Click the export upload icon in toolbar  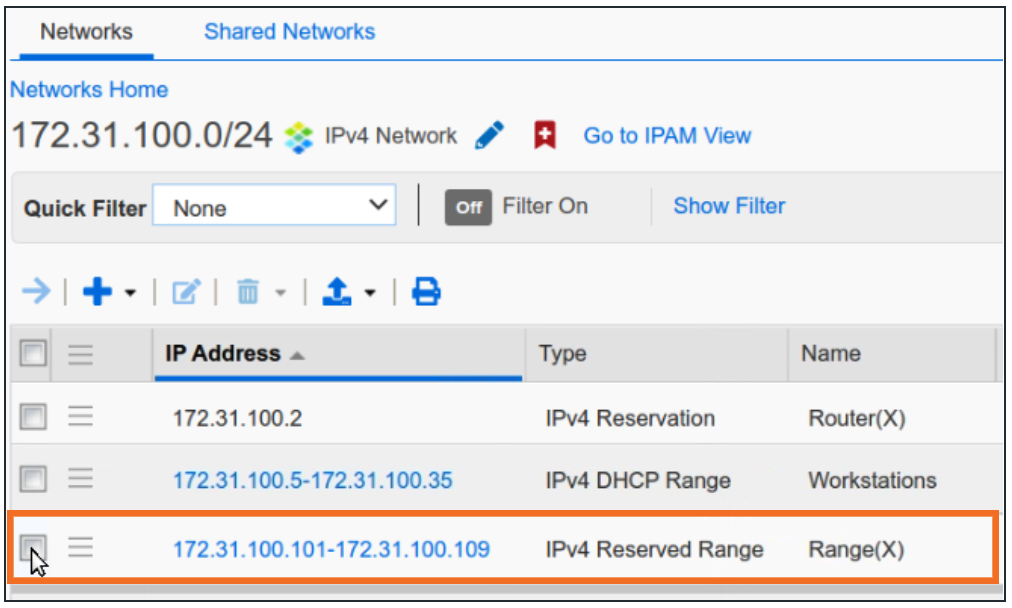(338, 292)
